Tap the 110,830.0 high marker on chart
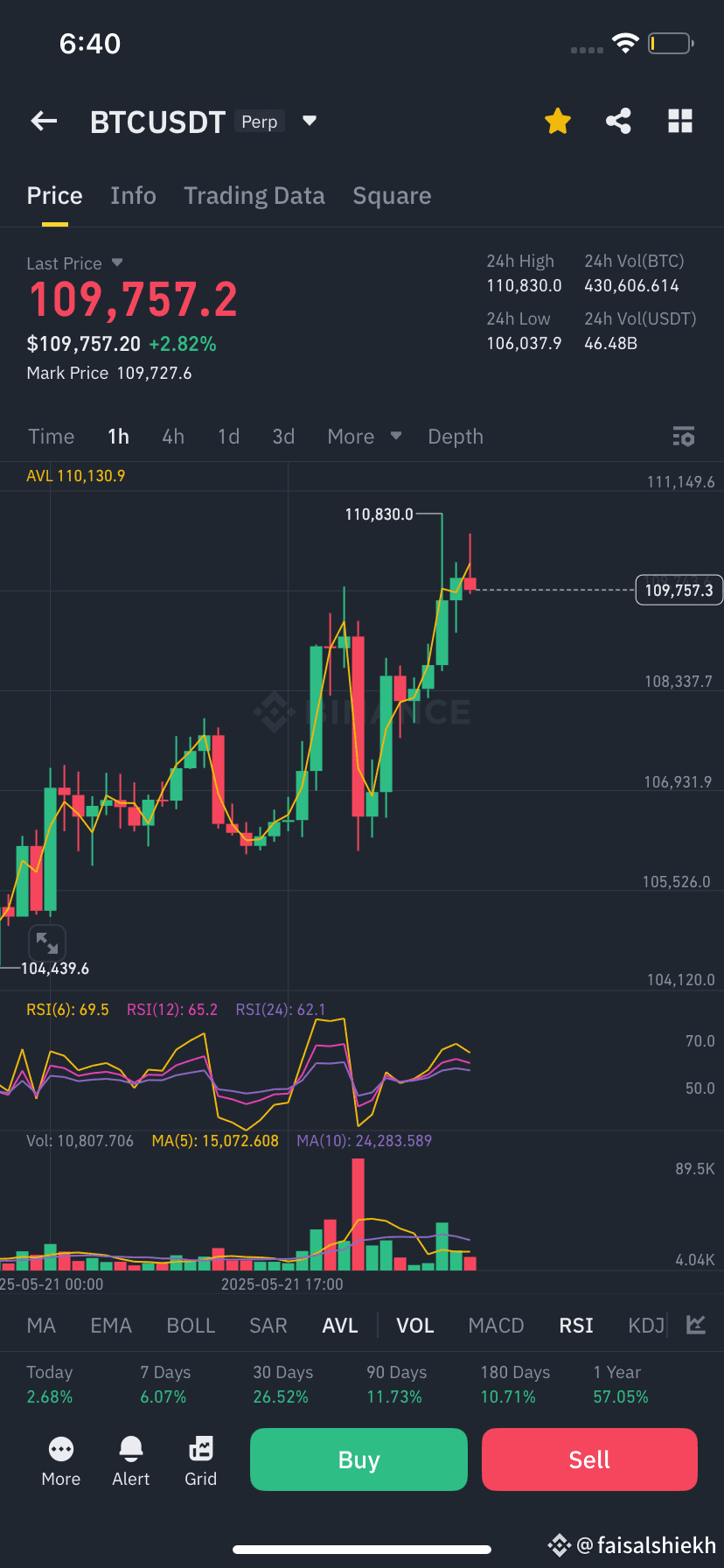The width and height of the screenshot is (724, 1568). 379,514
